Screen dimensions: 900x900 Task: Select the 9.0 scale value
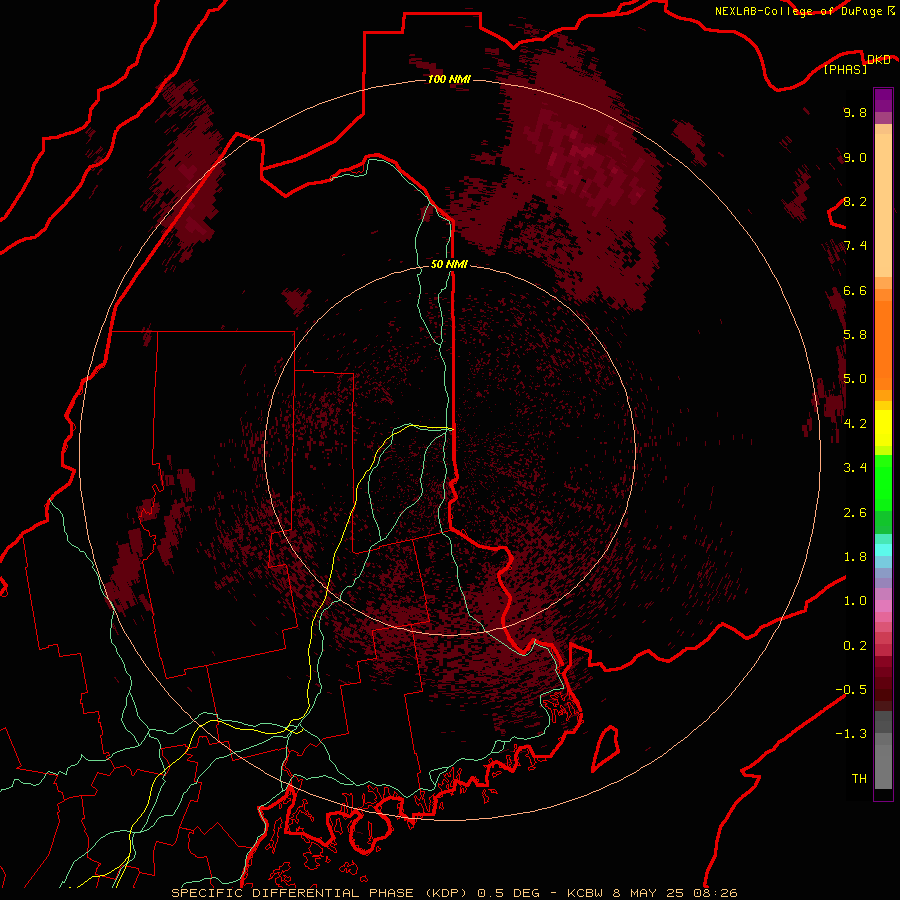tap(855, 157)
